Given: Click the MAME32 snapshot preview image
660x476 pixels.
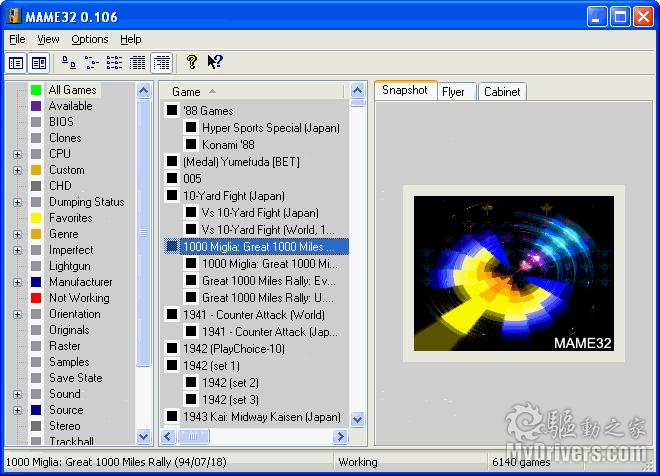Looking at the screenshot, I should tap(514, 274).
